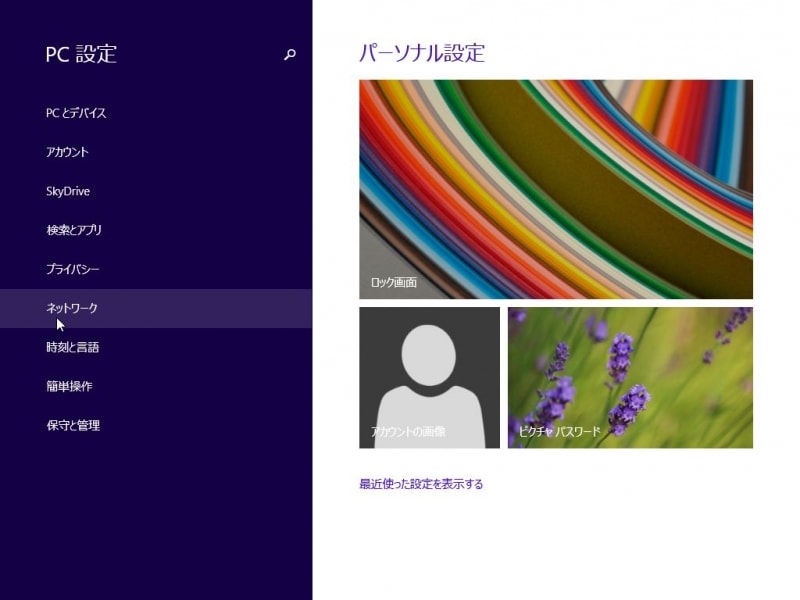Open the settings search with the magnifier icon
Image resolution: width=800 pixels, height=600 pixels.
coord(289,54)
